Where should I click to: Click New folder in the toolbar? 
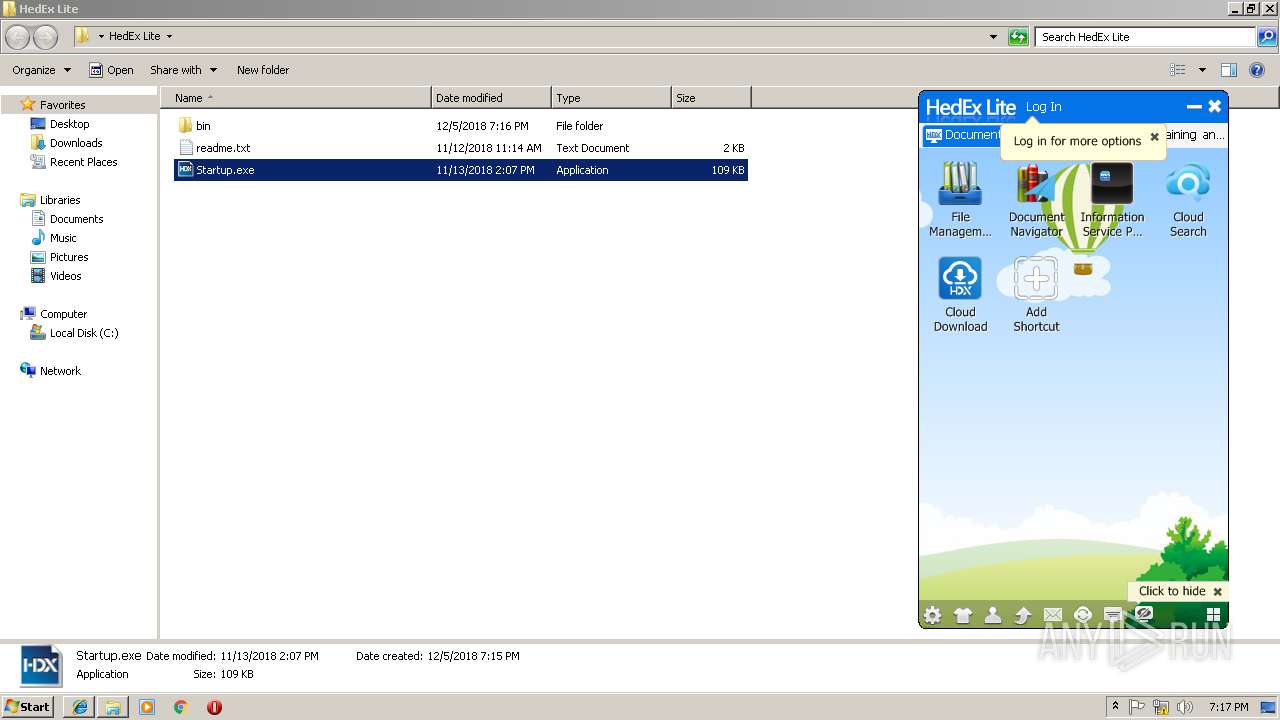tap(263, 70)
